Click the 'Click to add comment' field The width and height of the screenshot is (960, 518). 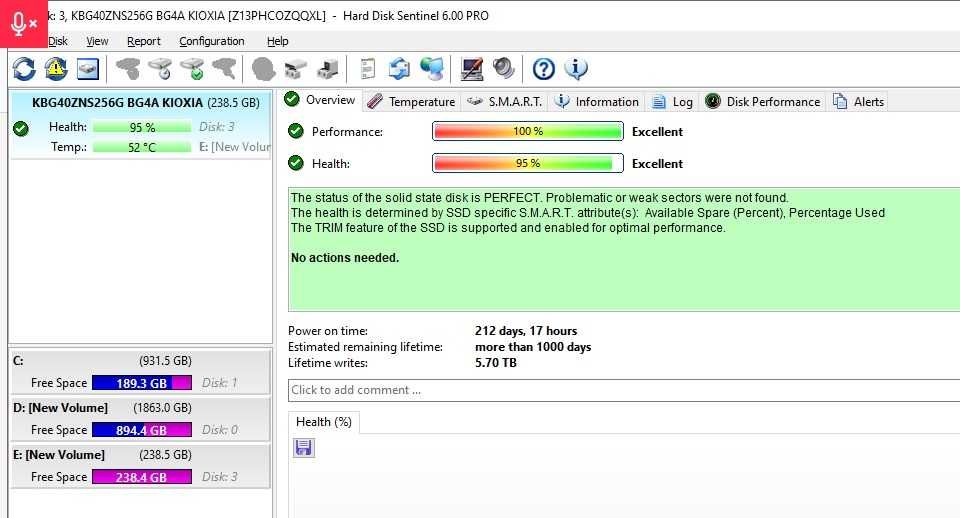[x=624, y=390]
